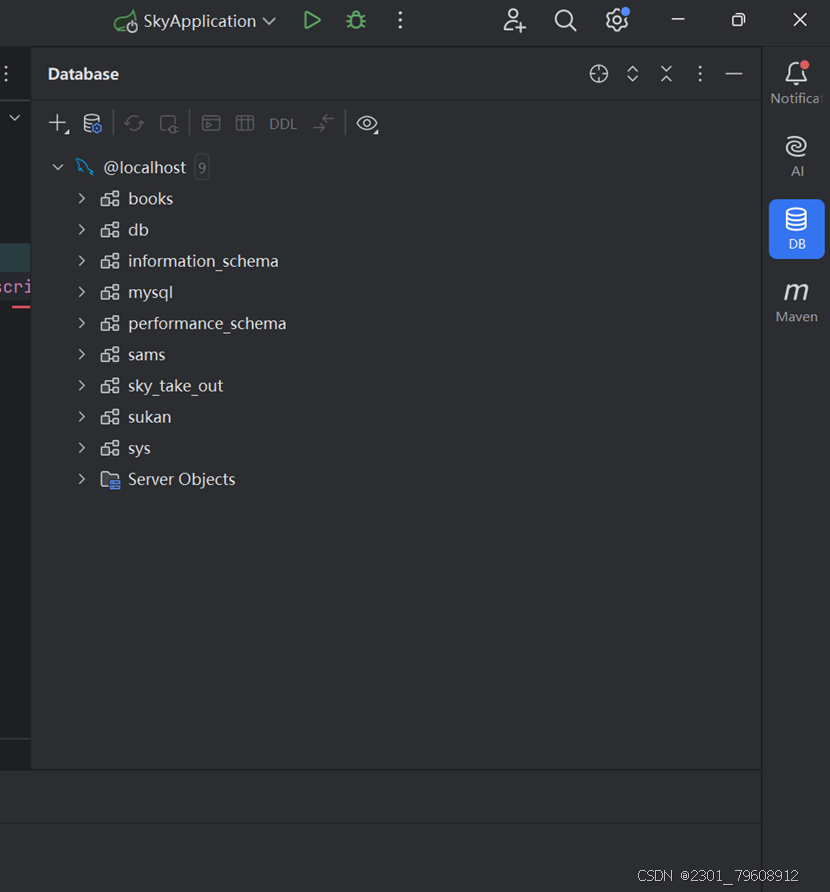830x892 pixels.
Task: Expand the sky_take_out schema
Action: [x=82, y=385]
